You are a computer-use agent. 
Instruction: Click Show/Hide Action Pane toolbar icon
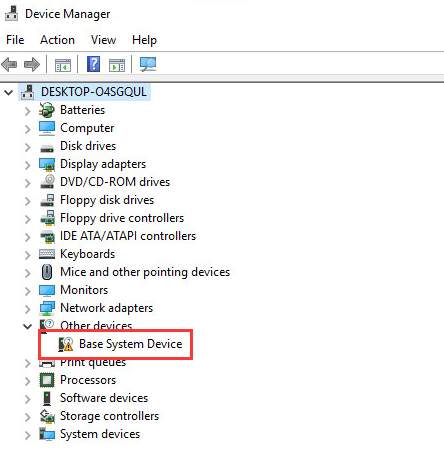[117, 65]
